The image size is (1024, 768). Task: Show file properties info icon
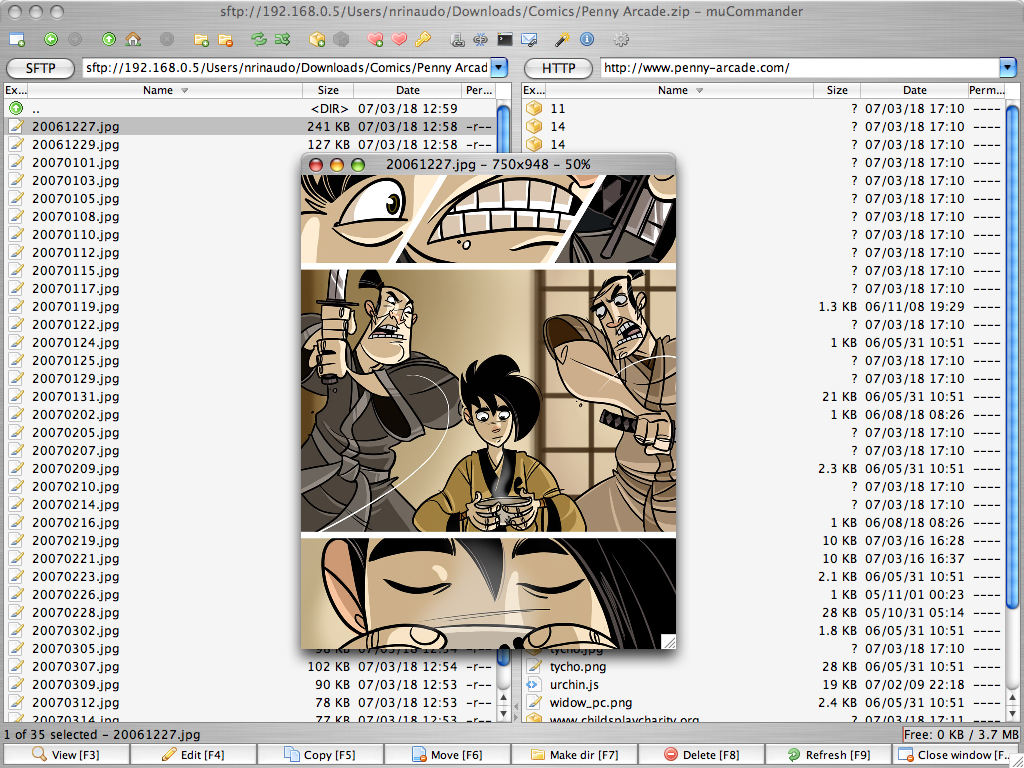click(587, 40)
